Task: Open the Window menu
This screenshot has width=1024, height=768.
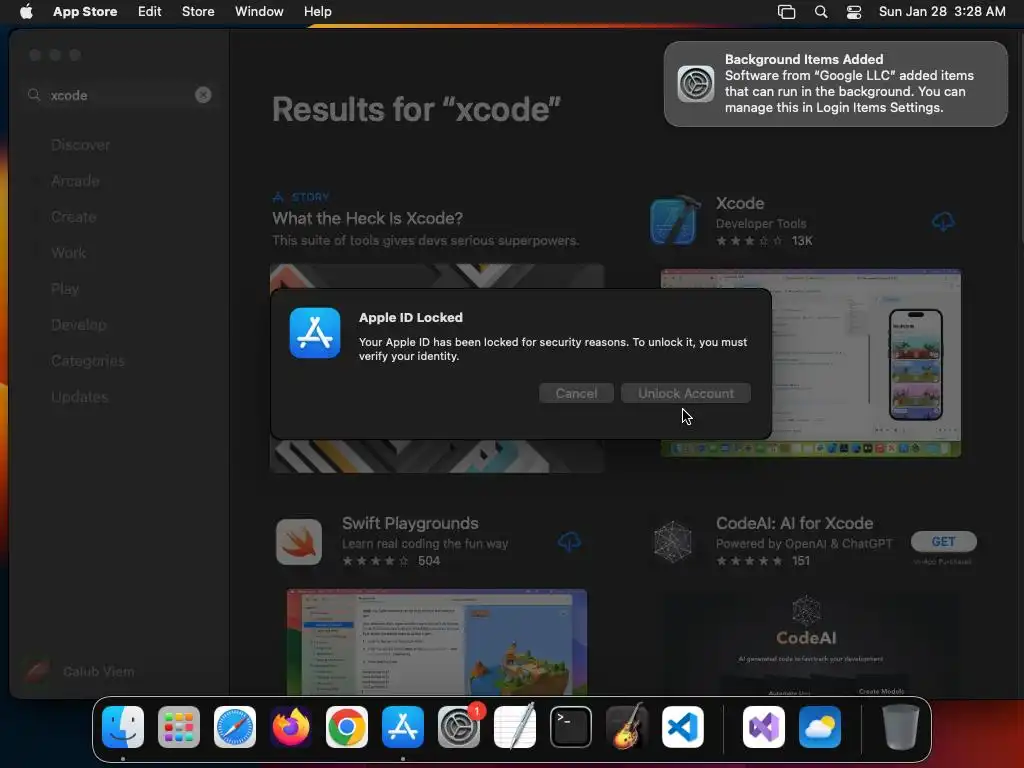Action: [x=259, y=12]
